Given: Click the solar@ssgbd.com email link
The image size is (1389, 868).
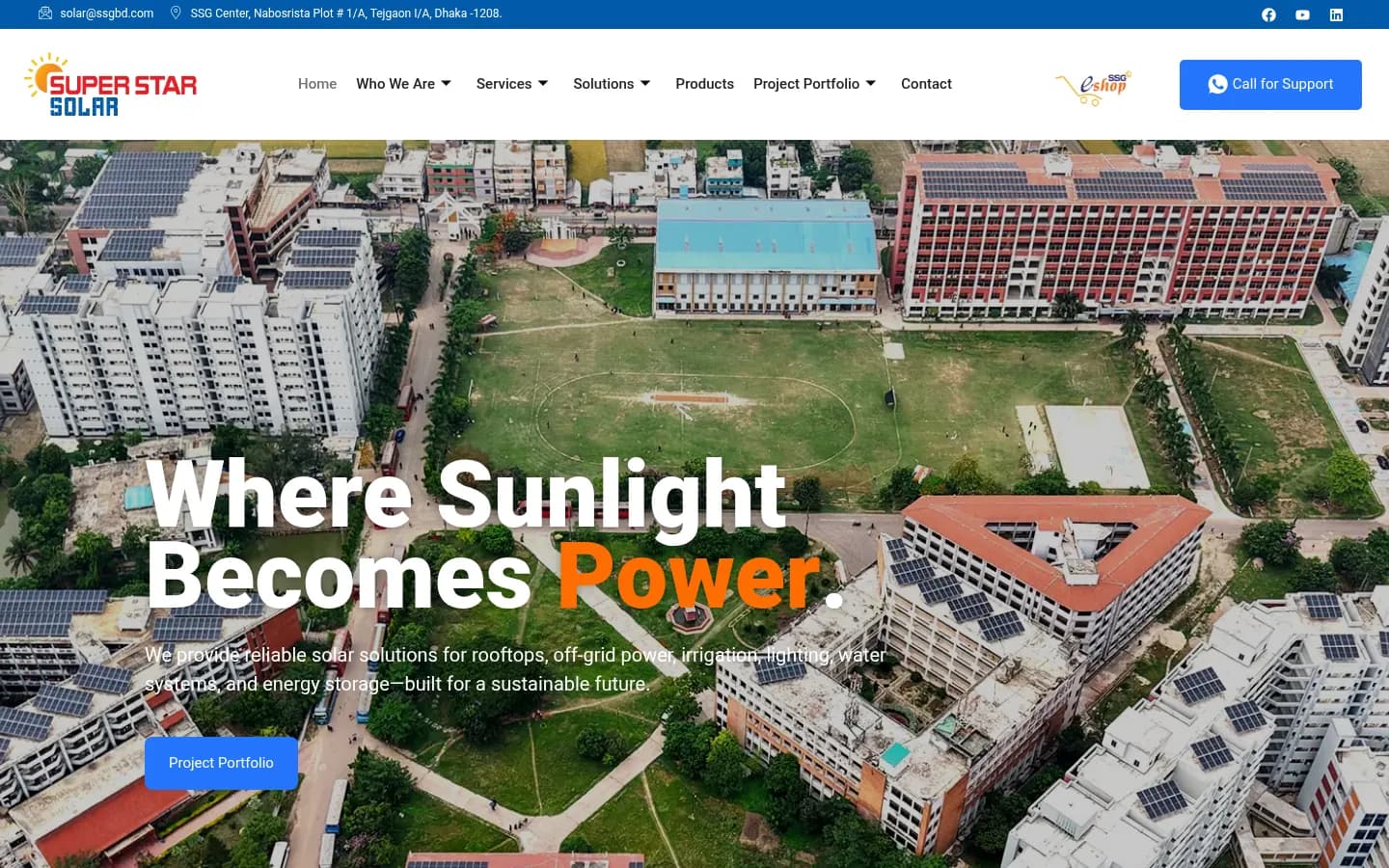Looking at the screenshot, I should click(x=107, y=14).
